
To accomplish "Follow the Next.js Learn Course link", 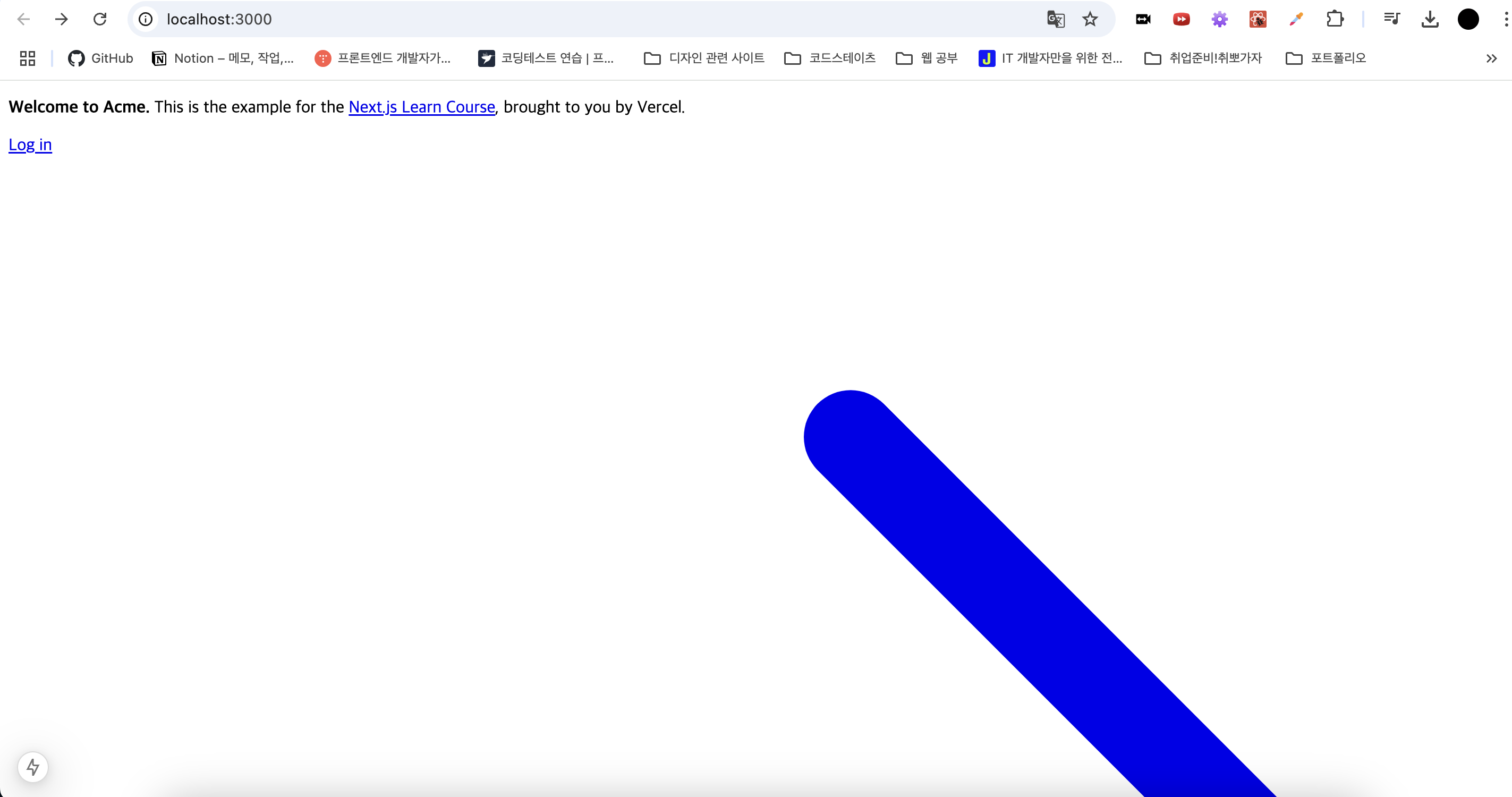I will click(421, 107).
